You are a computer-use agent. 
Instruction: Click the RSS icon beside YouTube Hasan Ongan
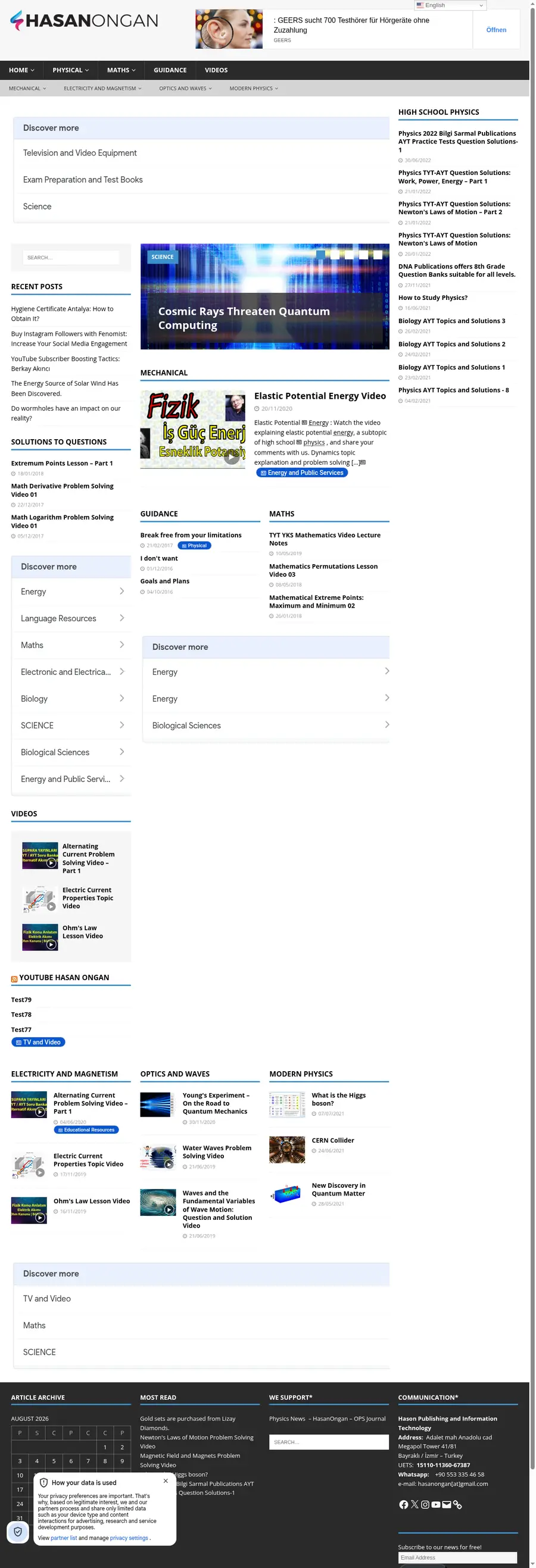click(14, 979)
